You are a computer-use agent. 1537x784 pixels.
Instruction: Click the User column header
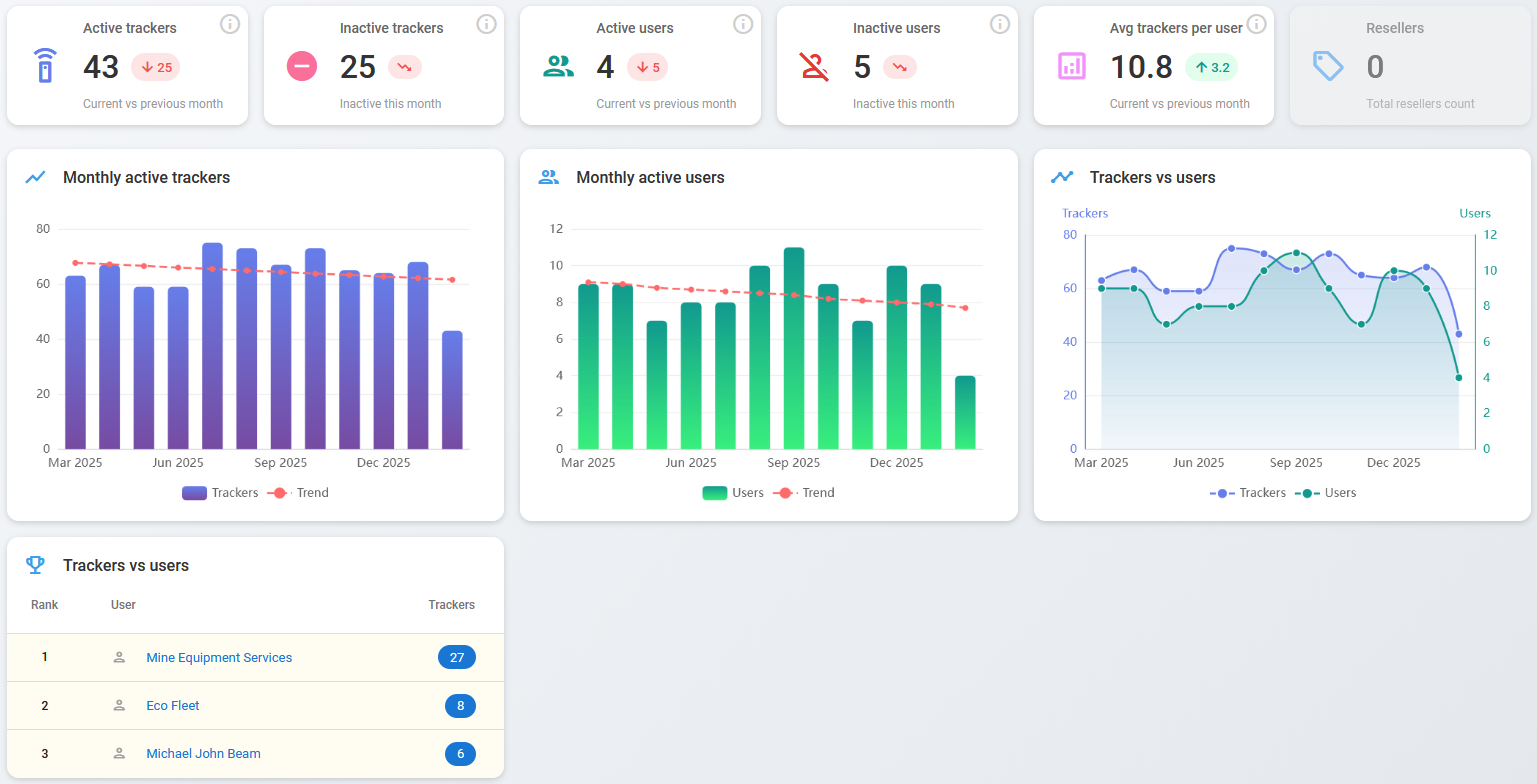[123, 605]
